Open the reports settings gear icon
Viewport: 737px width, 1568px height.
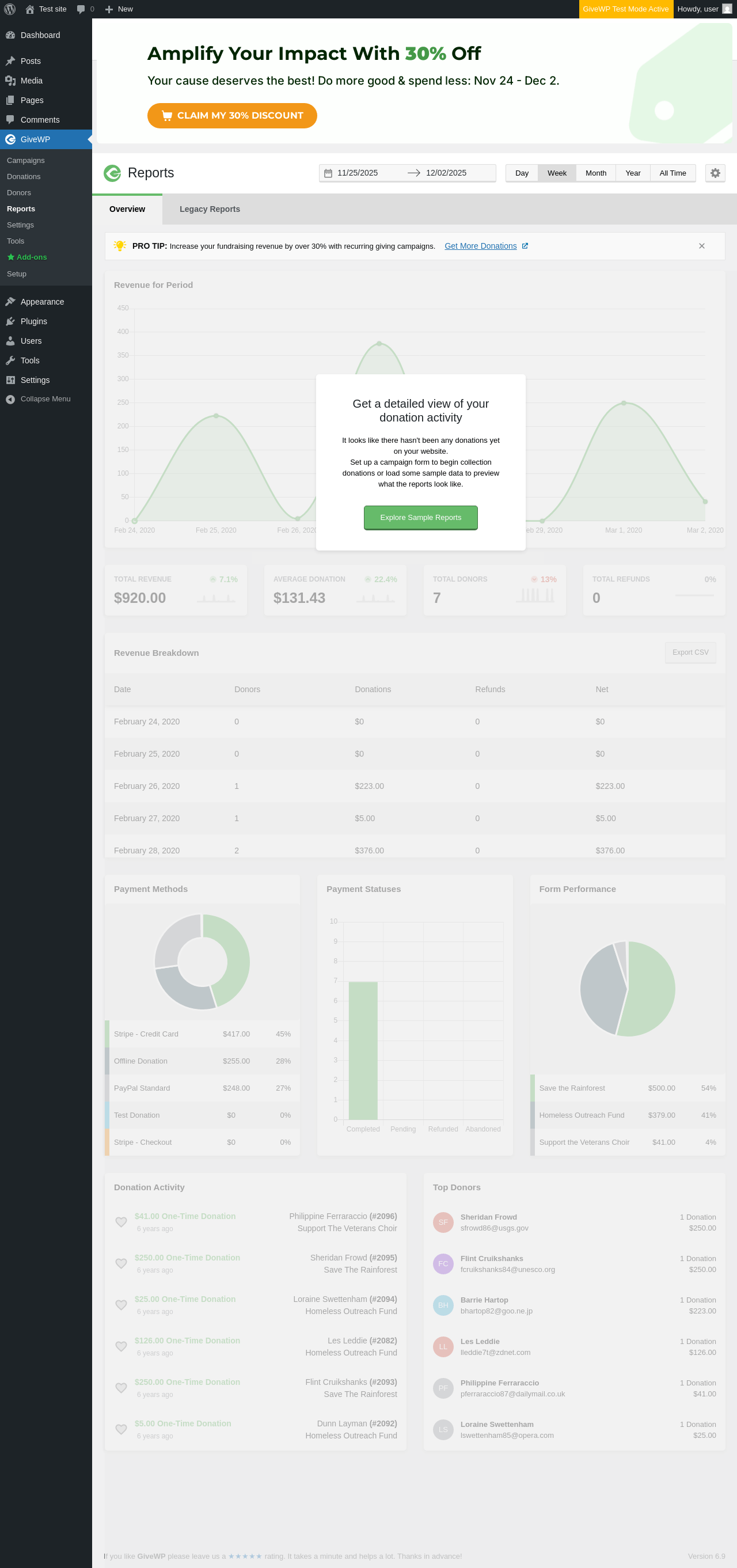[x=715, y=173]
